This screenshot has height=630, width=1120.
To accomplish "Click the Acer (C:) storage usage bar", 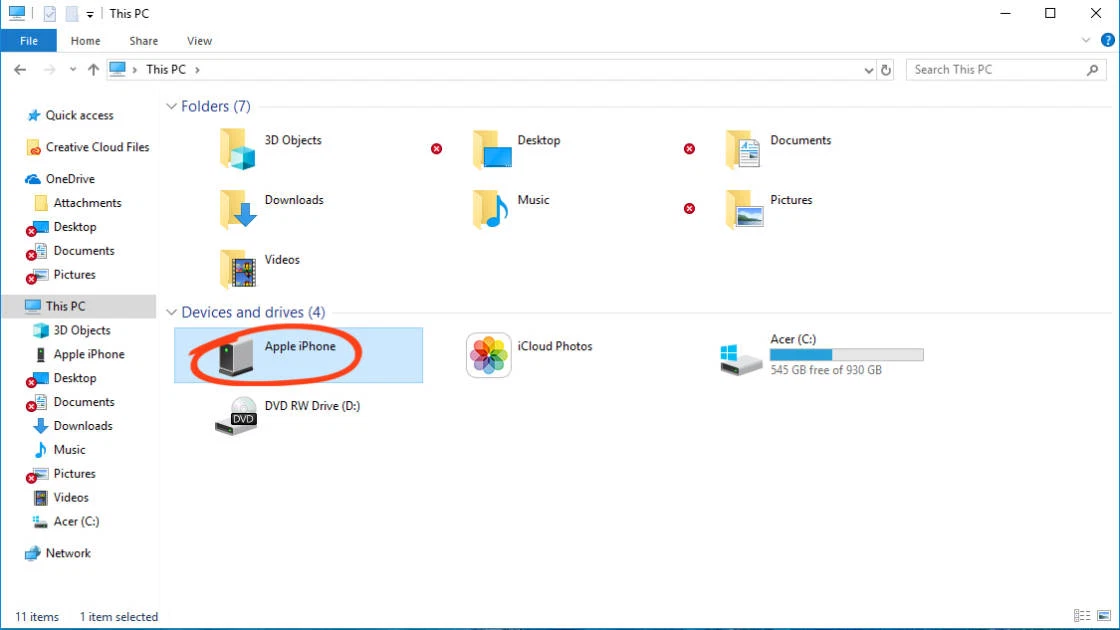I will click(x=846, y=354).
